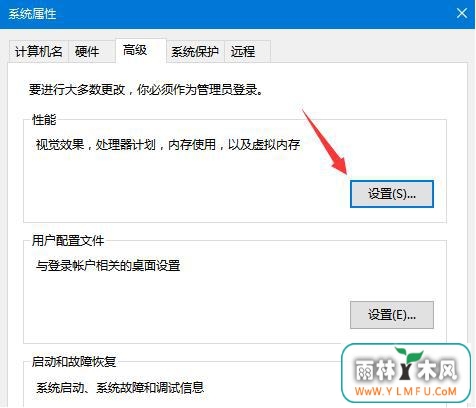
Task: Open performance 设置(S)... button
Action: [392, 194]
